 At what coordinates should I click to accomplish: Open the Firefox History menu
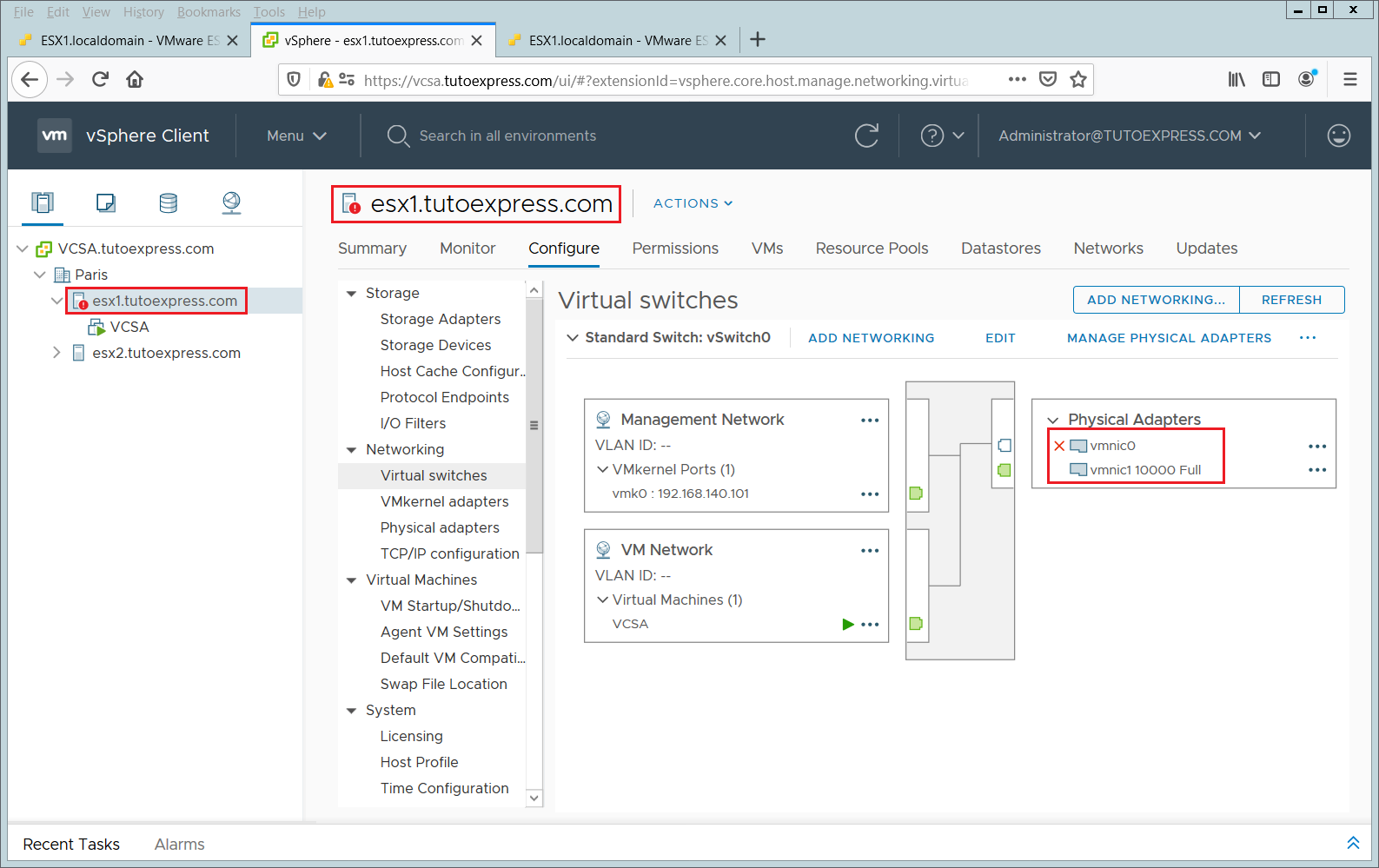[143, 12]
